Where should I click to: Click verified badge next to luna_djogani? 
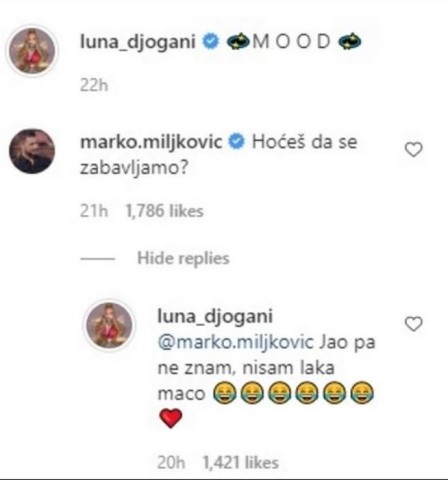[211, 42]
